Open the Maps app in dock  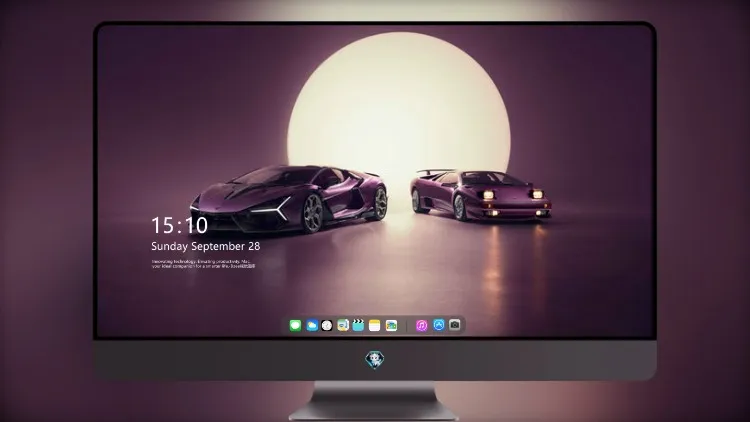342,325
